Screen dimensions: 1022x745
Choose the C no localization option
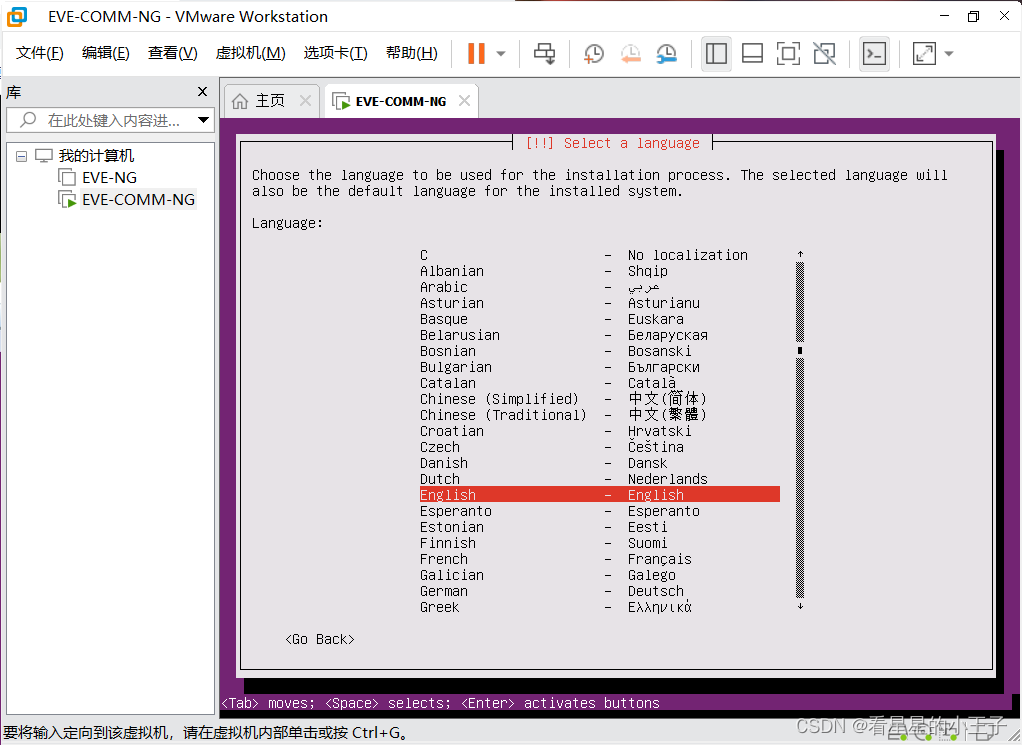tap(600, 255)
